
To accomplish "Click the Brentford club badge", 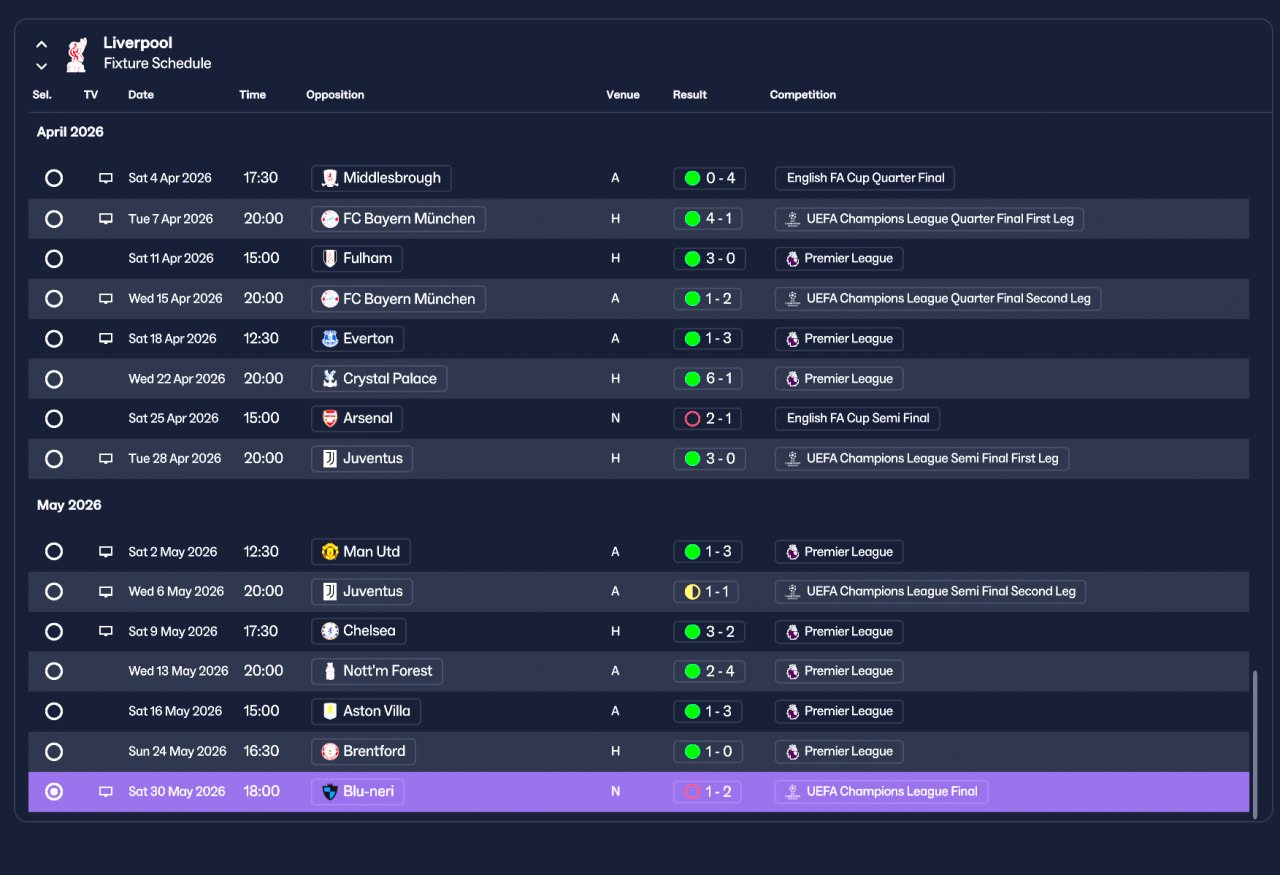I will (330, 751).
